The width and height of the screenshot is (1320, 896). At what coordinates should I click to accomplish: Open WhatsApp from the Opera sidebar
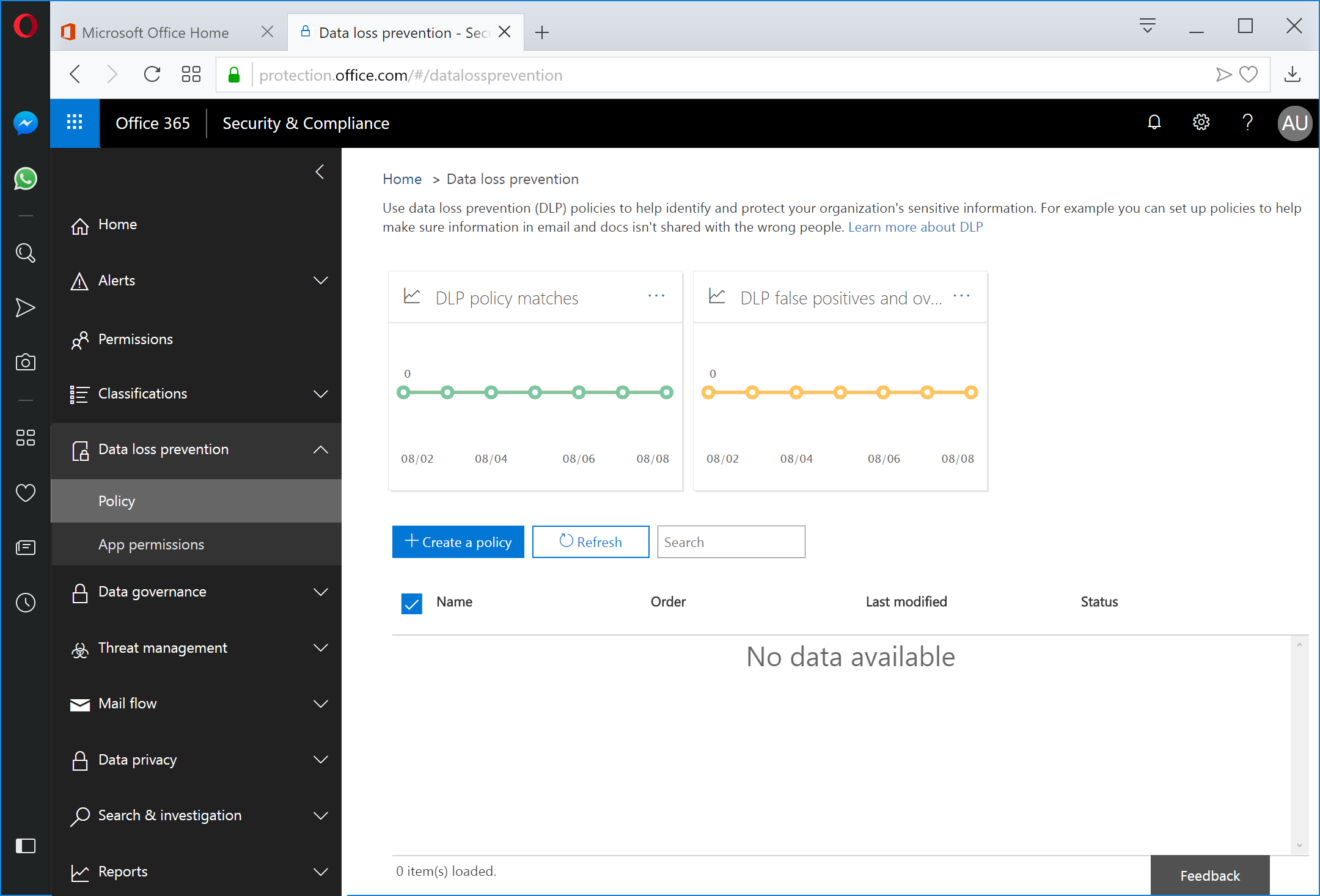pos(25,178)
